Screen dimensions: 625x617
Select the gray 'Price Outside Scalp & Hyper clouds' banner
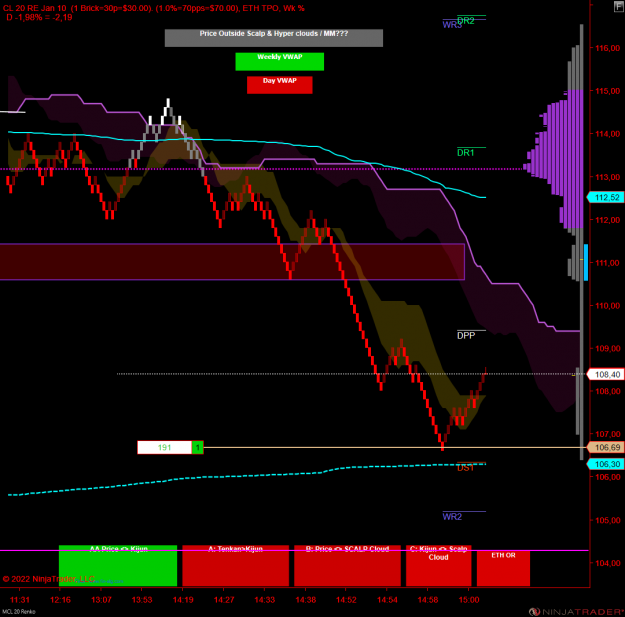(x=273, y=38)
